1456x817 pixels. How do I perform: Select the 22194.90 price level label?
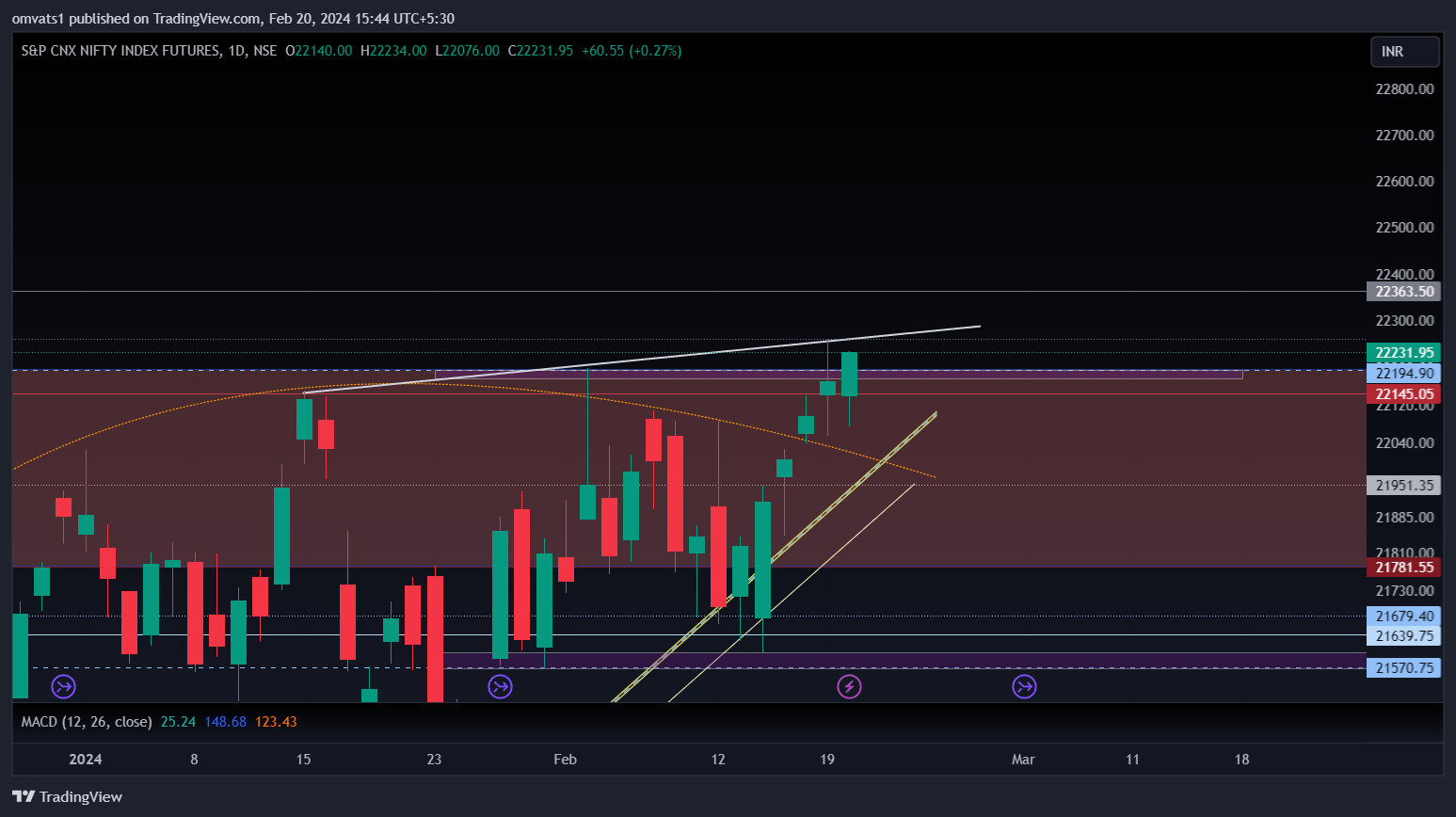(x=1403, y=374)
